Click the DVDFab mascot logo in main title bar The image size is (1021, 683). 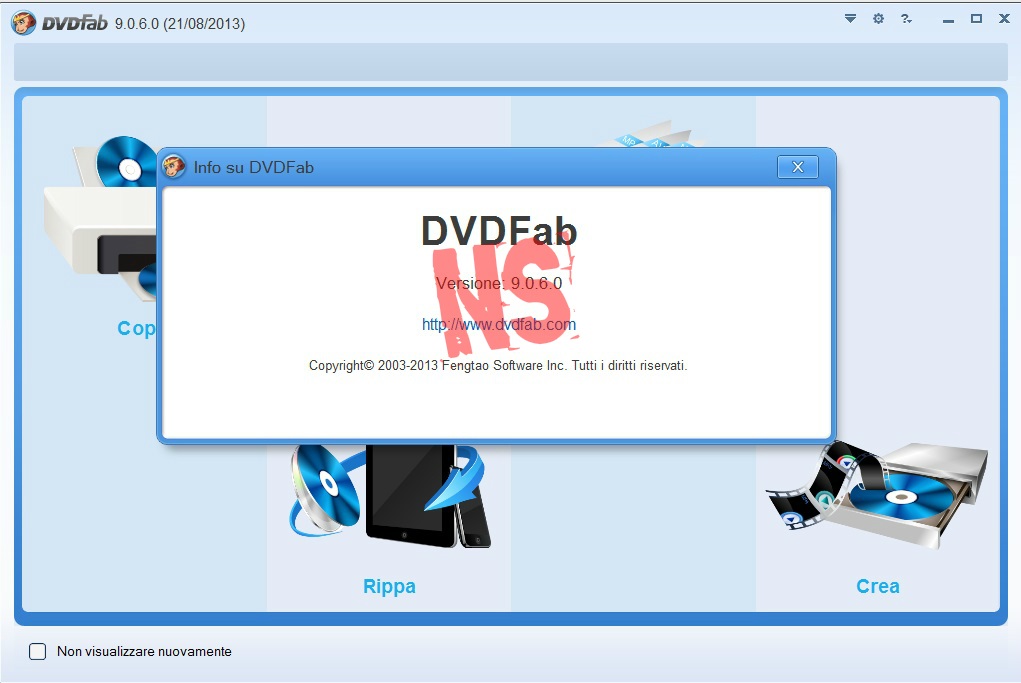[23, 23]
